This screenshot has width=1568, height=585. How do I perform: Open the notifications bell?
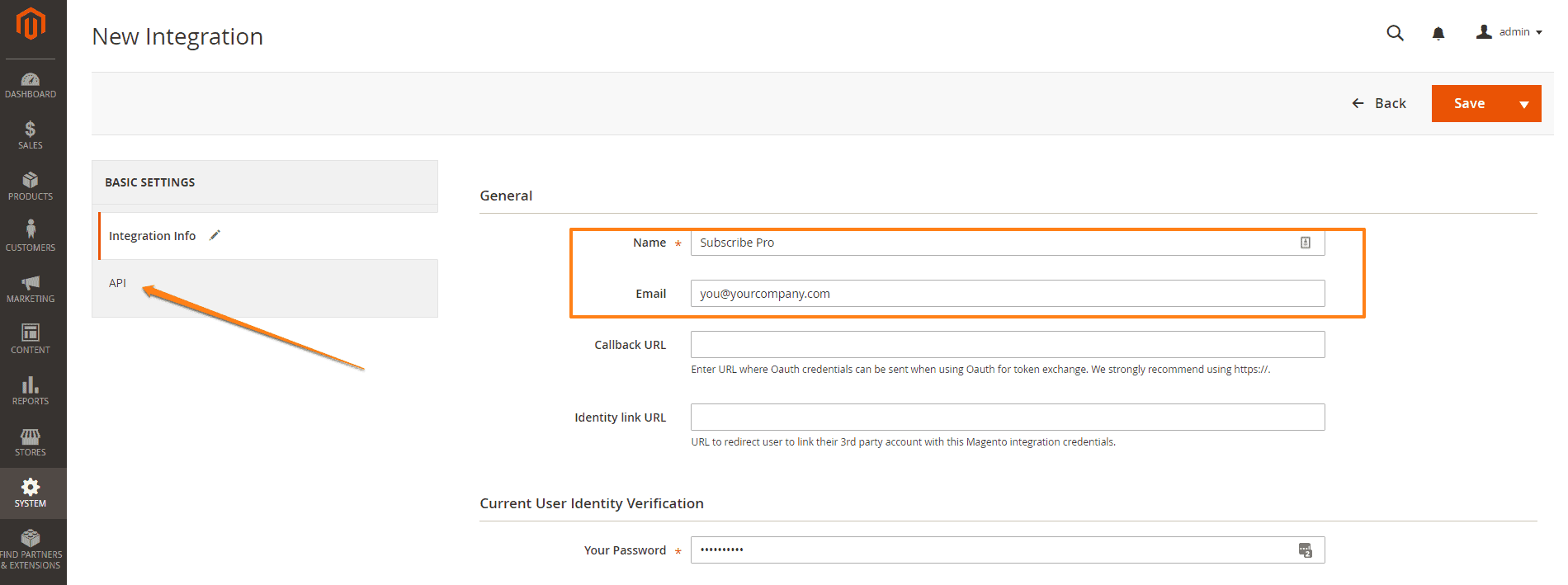click(x=1438, y=33)
